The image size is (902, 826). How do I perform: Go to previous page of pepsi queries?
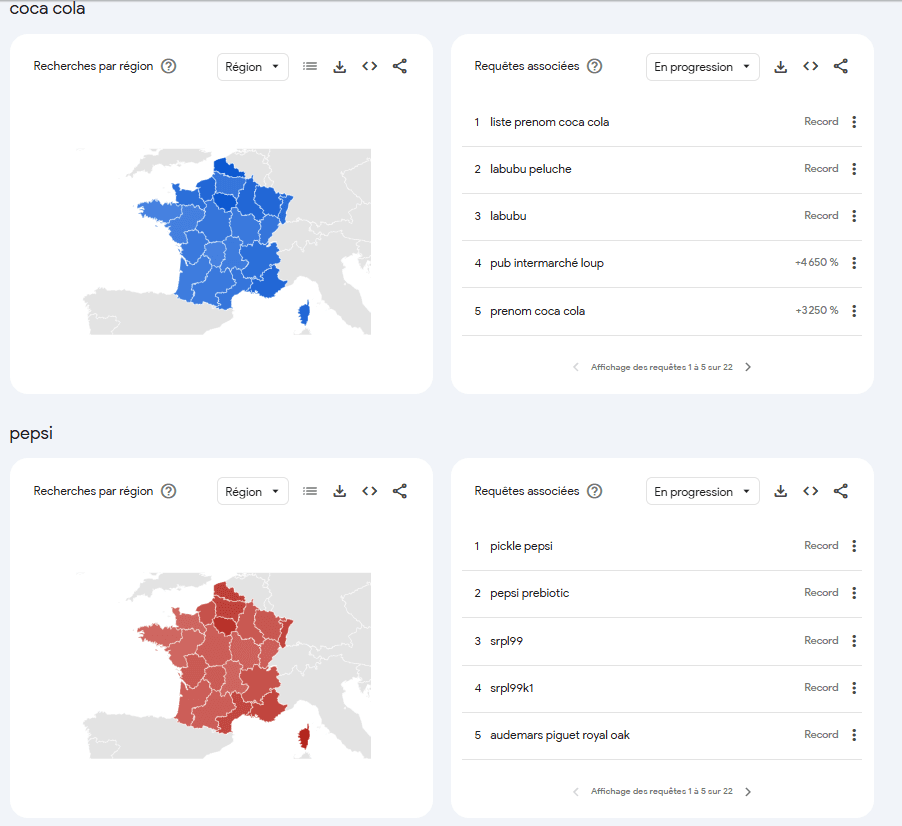(576, 791)
